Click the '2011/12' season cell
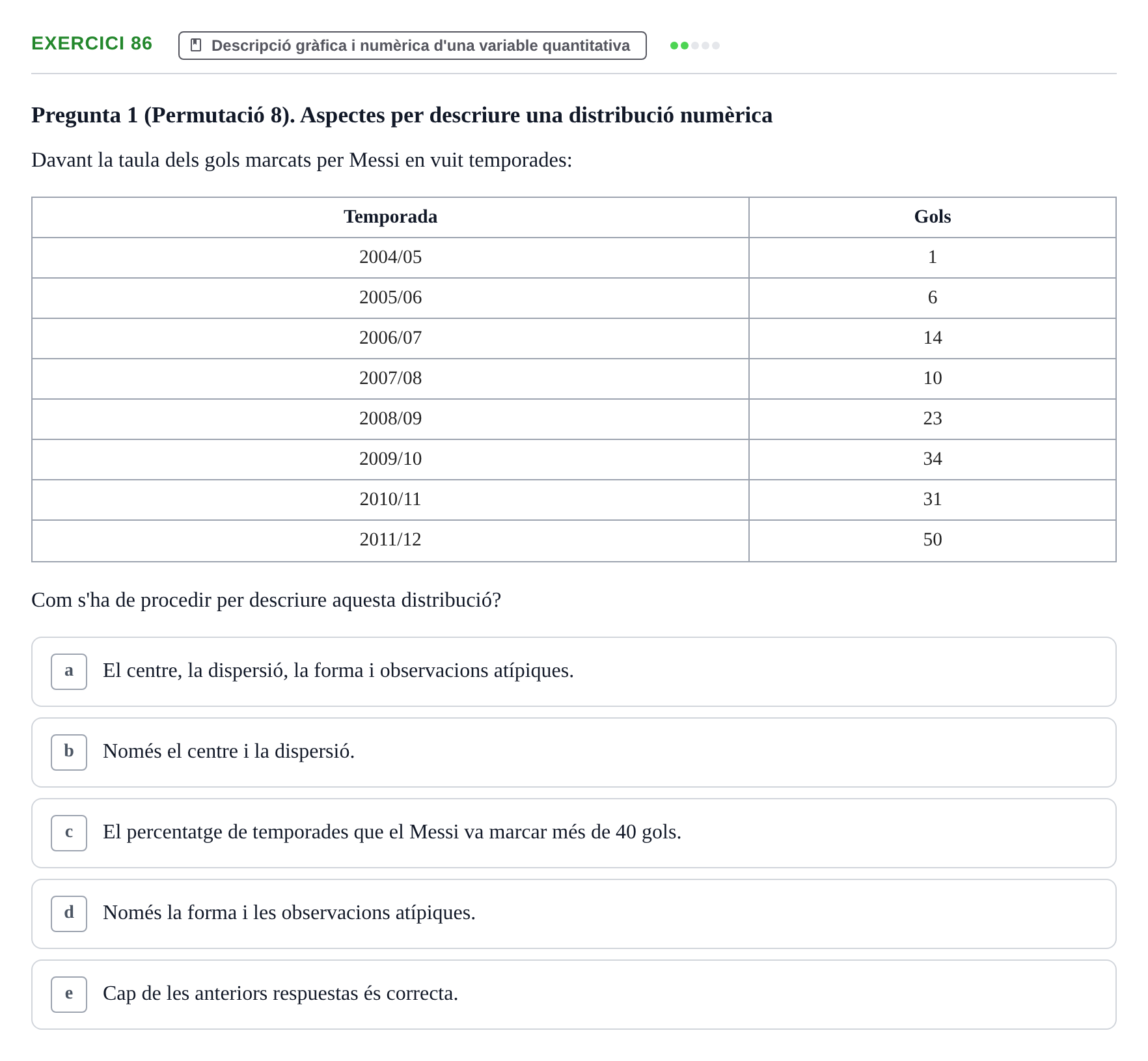Image resolution: width=1148 pixels, height=1061 pixels. [390, 540]
